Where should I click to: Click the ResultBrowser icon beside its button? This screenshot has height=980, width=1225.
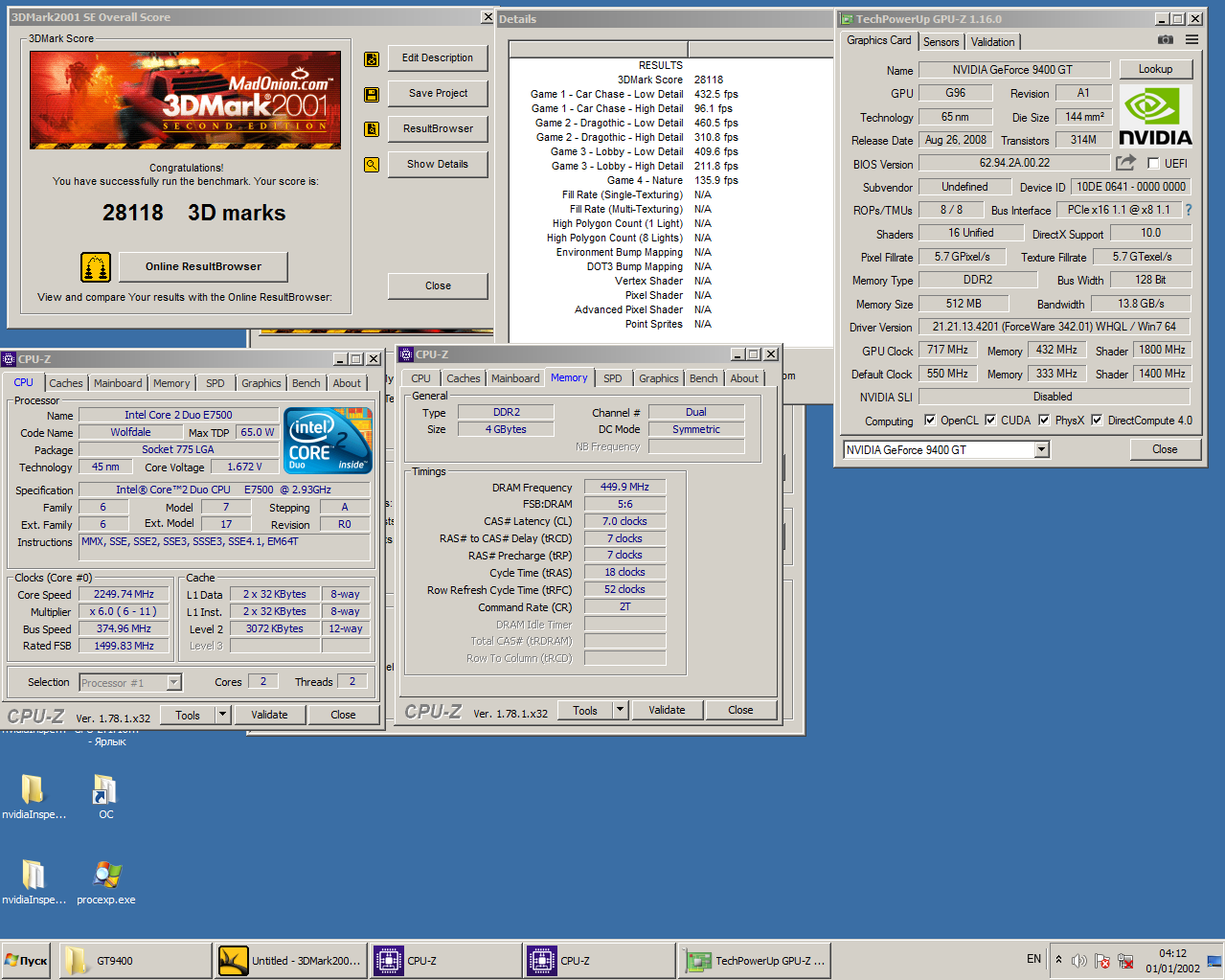[372, 129]
